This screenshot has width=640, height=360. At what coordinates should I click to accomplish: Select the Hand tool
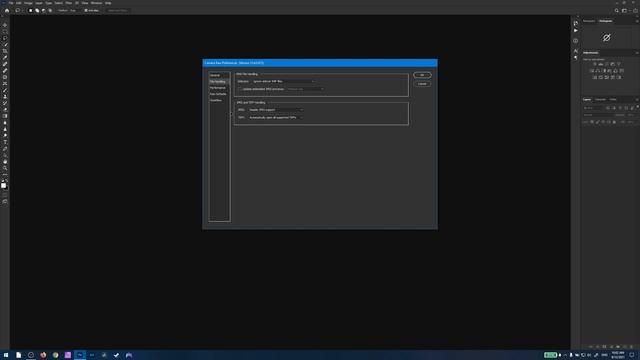coord(5,162)
